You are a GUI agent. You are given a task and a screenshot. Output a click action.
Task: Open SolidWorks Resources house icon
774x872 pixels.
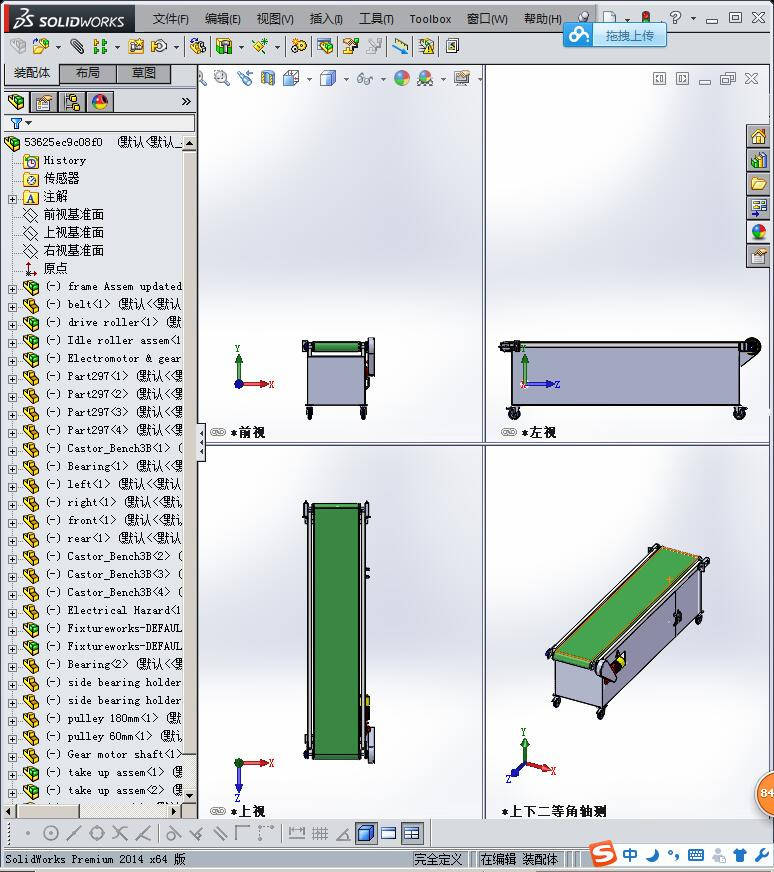[x=758, y=137]
